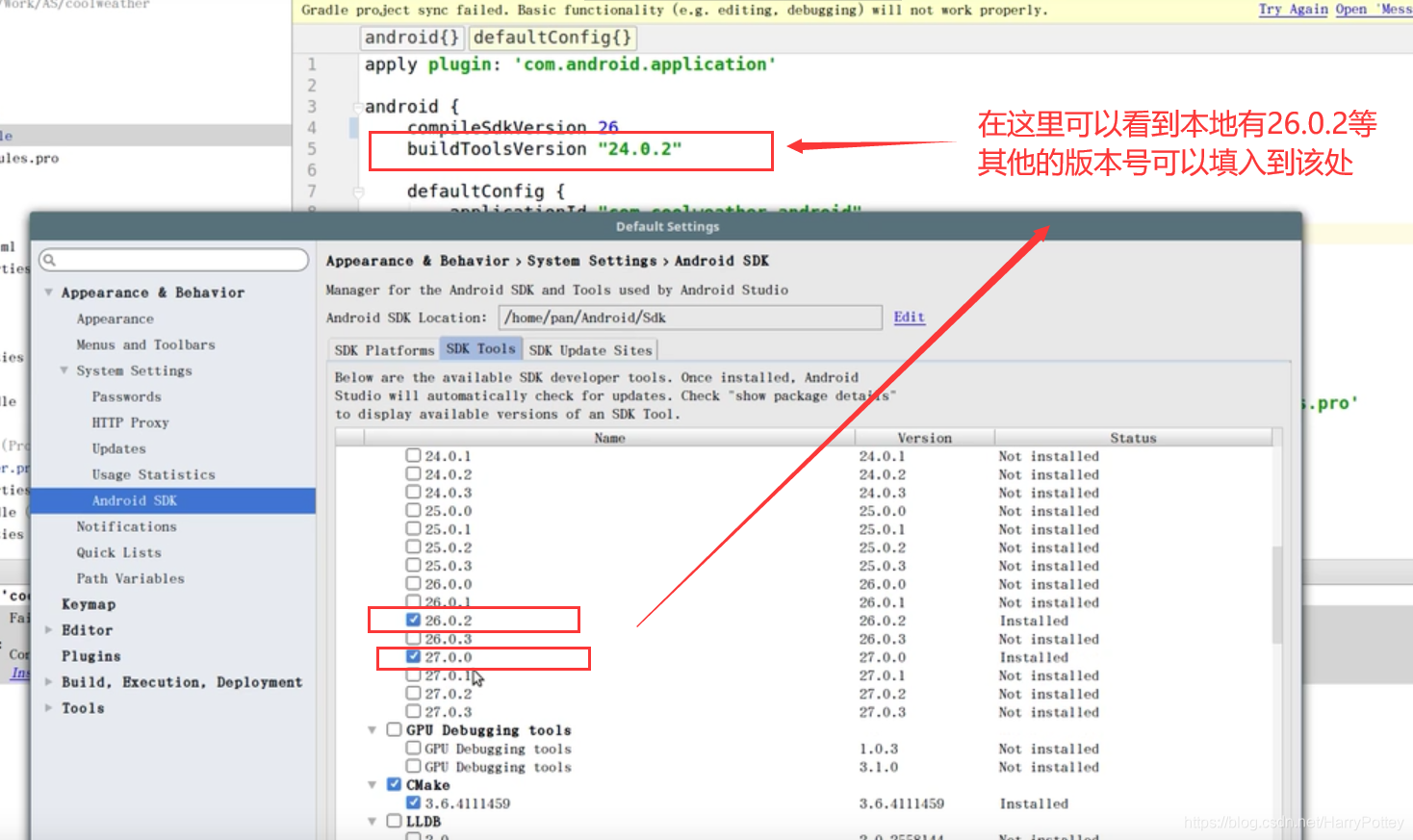Screen dimensions: 1413x840
Task: Collapse the Appearance & Behavior section
Action: coord(48,292)
